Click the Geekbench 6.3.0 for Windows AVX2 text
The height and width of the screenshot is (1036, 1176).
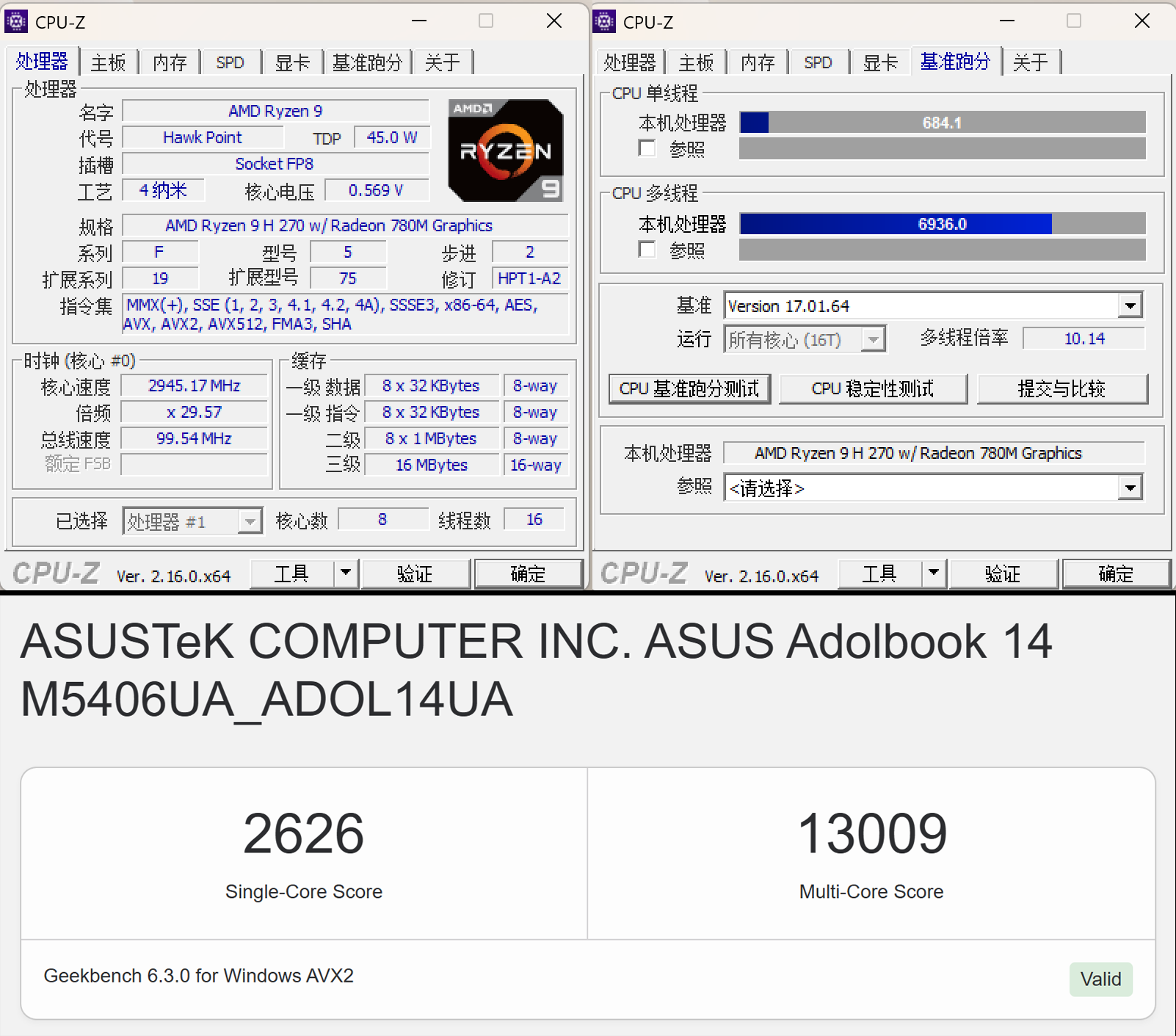coord(198,976)
